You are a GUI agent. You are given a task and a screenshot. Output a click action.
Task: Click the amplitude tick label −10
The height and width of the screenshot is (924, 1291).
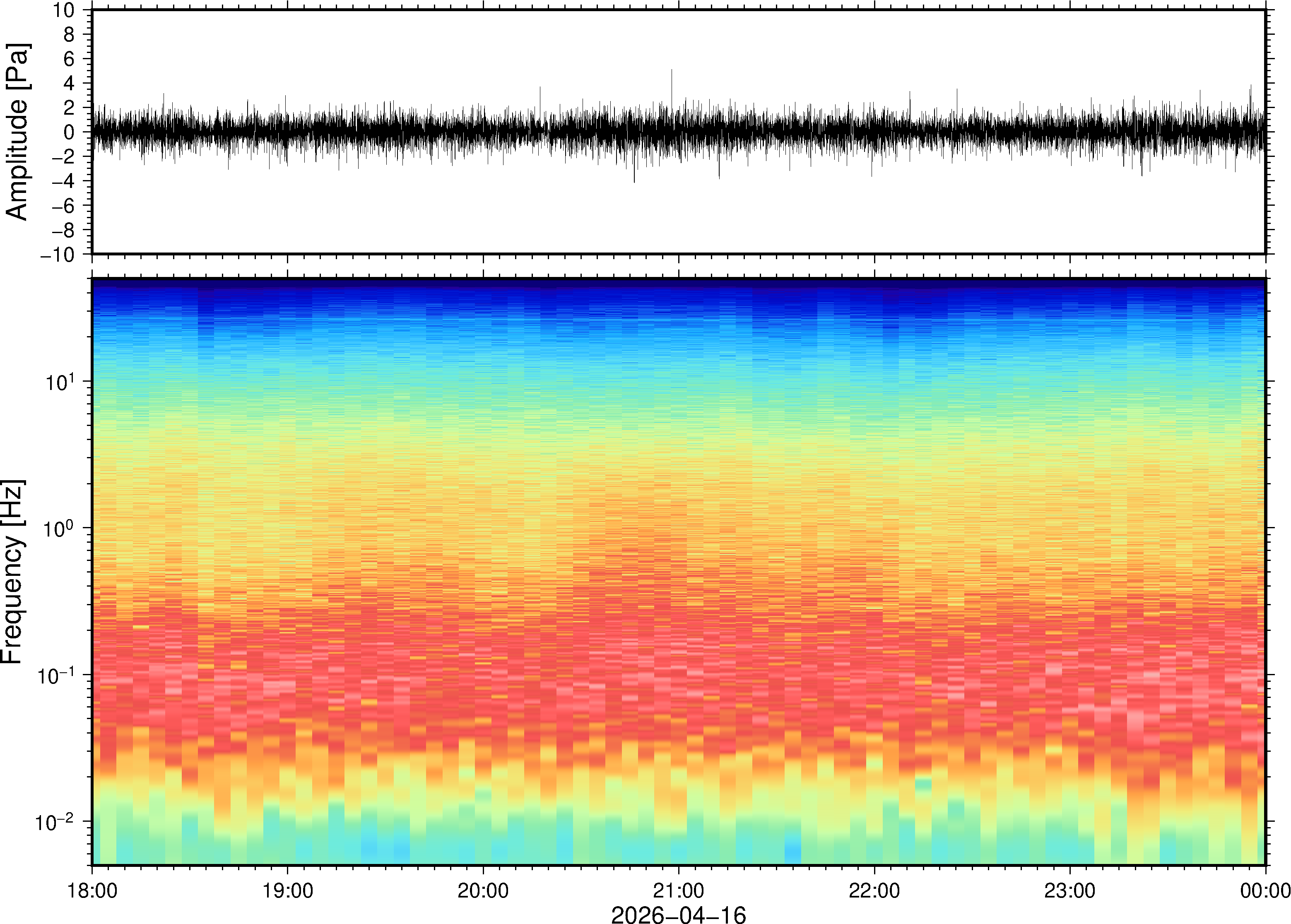click(x=57, y=255)
